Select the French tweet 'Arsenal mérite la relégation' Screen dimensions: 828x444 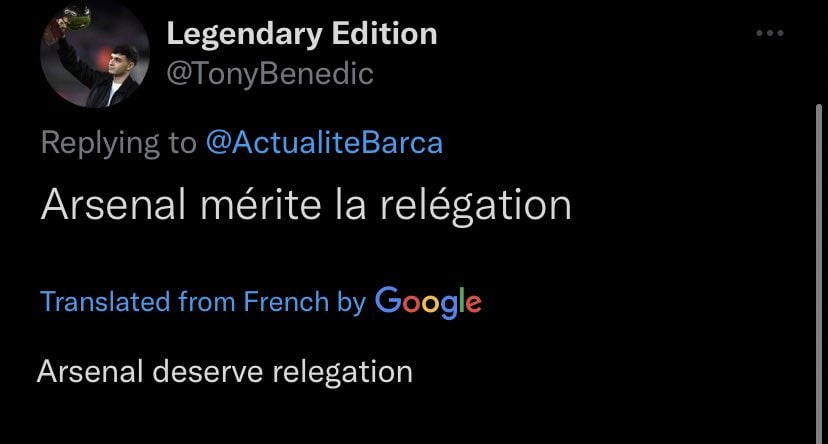click(x=306, y=204)
